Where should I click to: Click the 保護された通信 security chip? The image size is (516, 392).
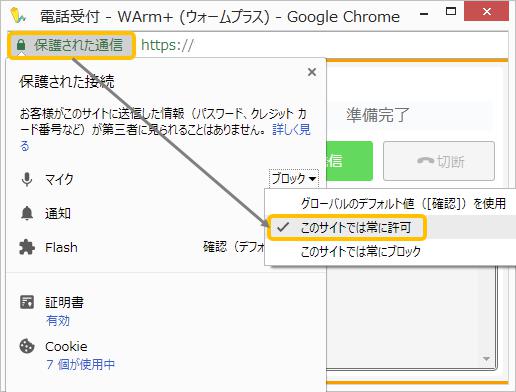point(71,45)
